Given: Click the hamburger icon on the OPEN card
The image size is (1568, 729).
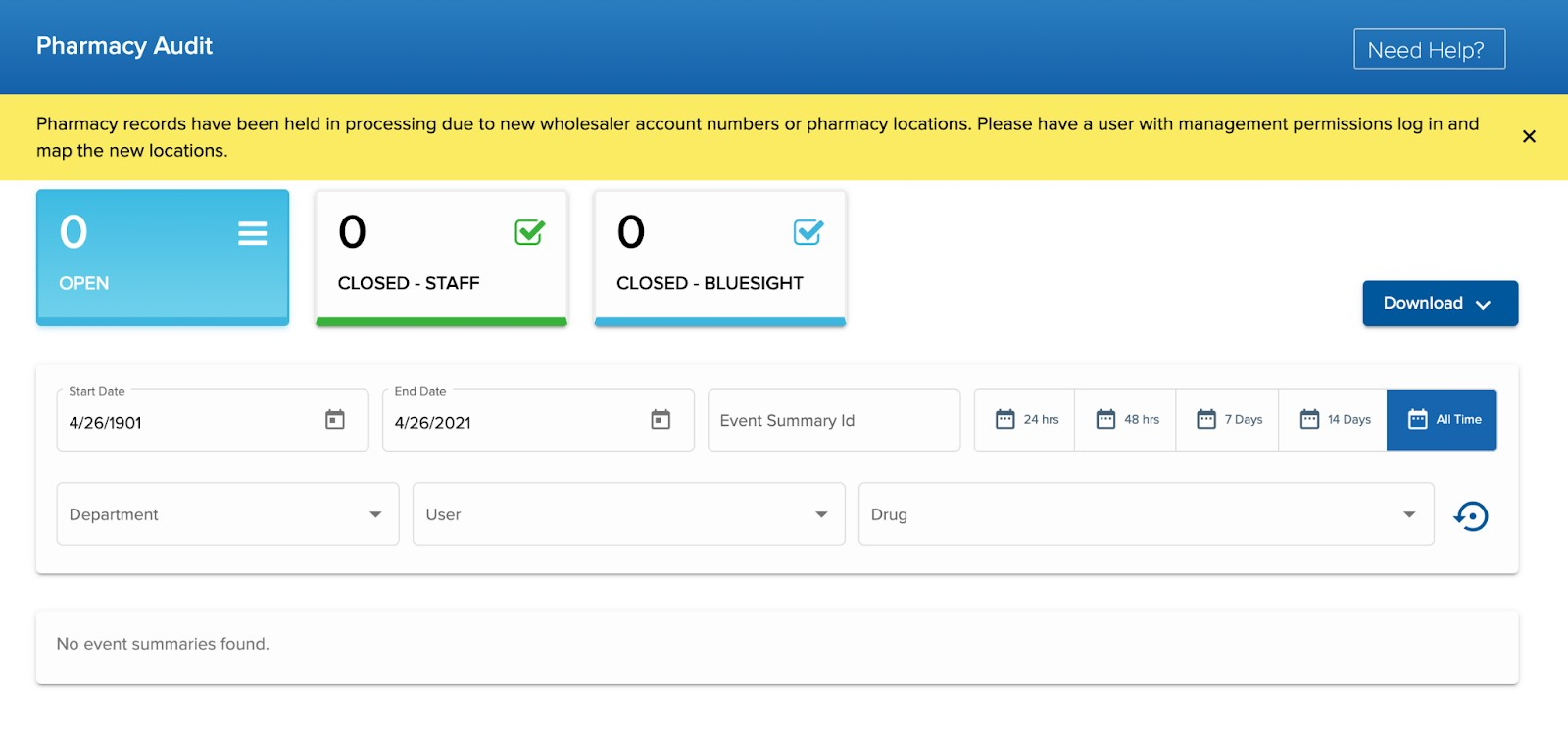Looking at the screenshot, I should click(x=252, y=233).
